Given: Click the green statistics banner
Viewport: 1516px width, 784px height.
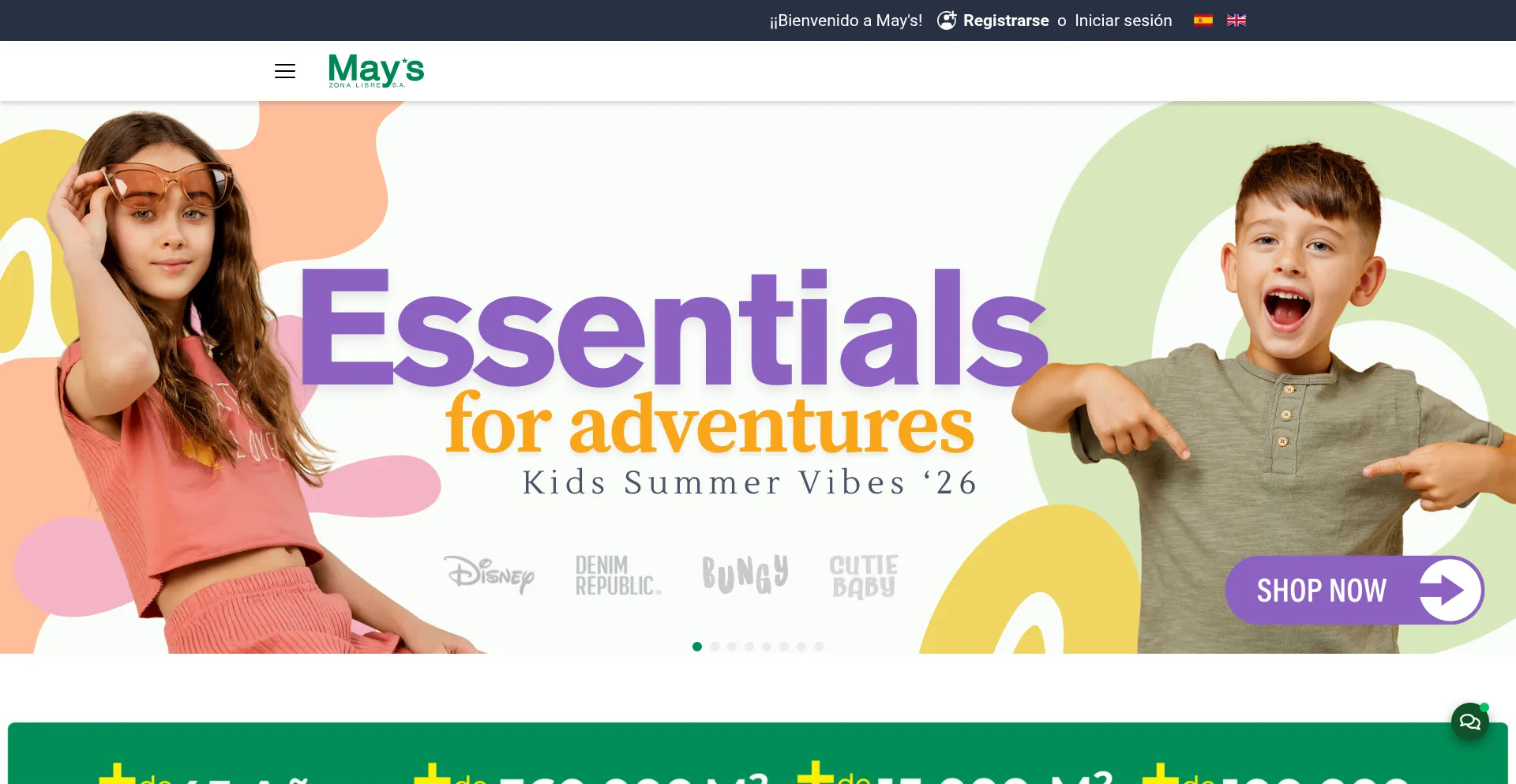Looking at the screenshot, I should tap(758, 753).
